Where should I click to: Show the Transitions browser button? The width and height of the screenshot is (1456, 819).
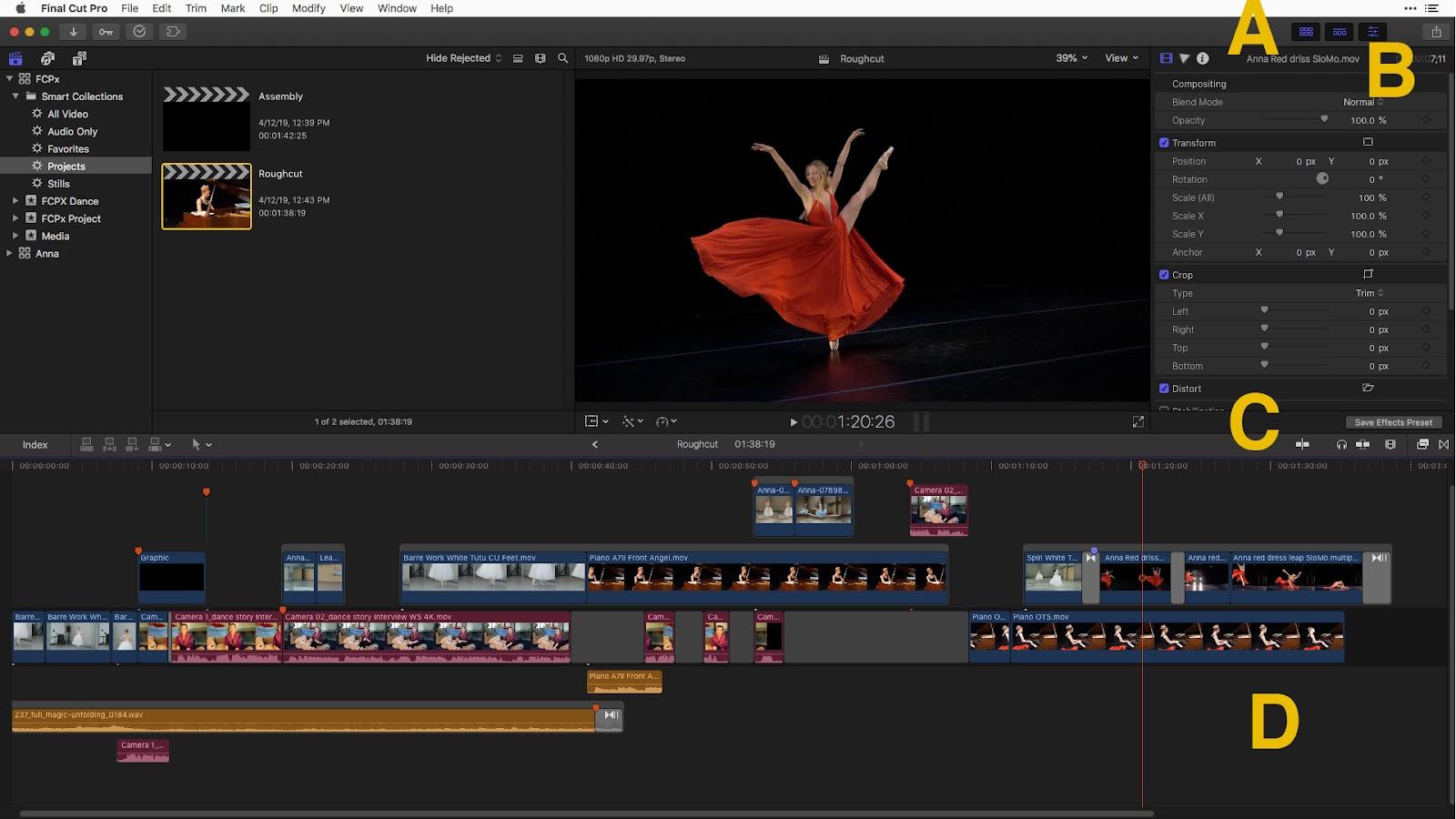point(1443,444)
